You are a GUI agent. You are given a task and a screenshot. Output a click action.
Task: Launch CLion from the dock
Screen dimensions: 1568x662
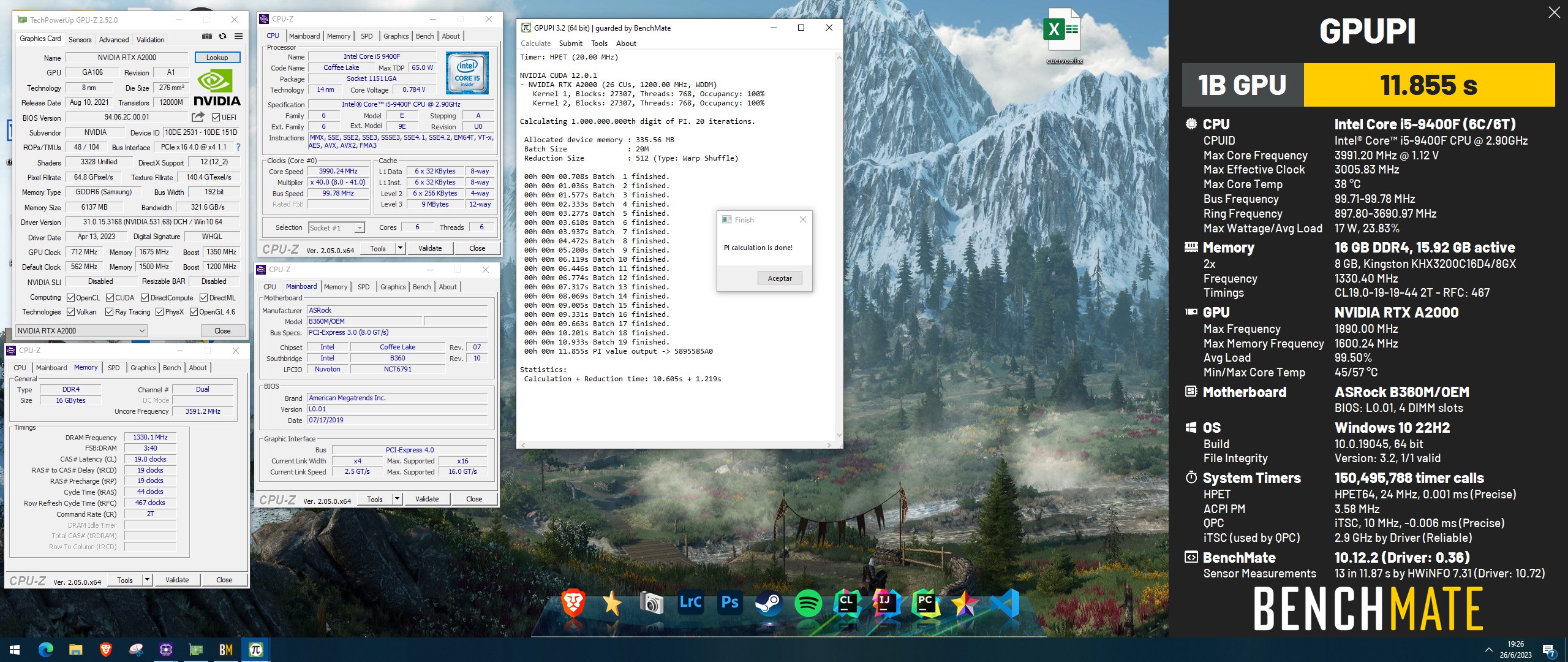847,603
